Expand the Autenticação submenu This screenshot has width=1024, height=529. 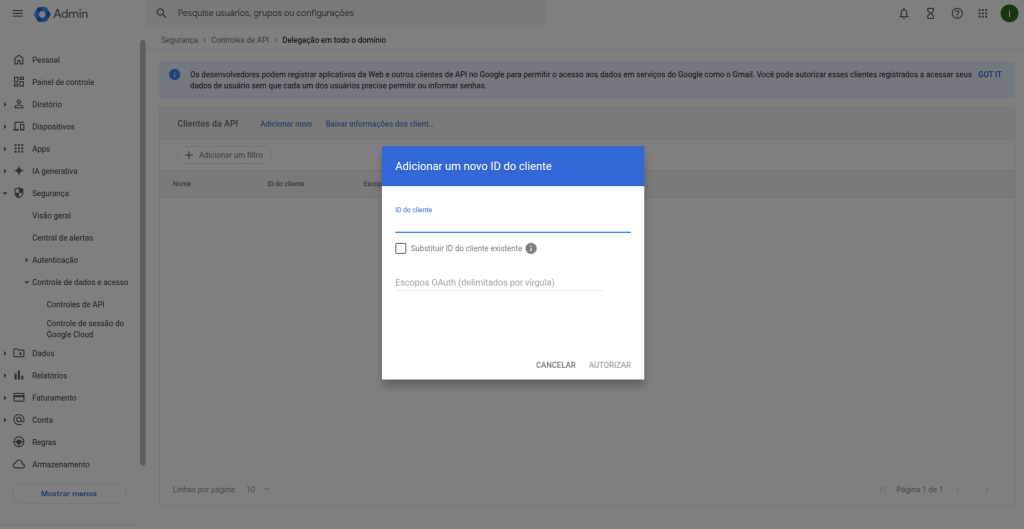pos(27,260)
